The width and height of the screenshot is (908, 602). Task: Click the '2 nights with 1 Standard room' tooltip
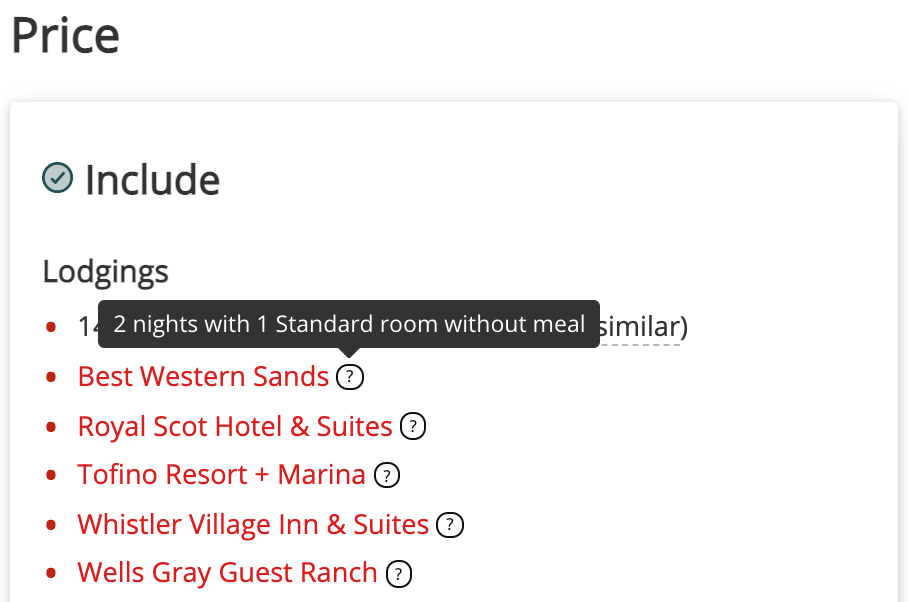tap(349, 324)
